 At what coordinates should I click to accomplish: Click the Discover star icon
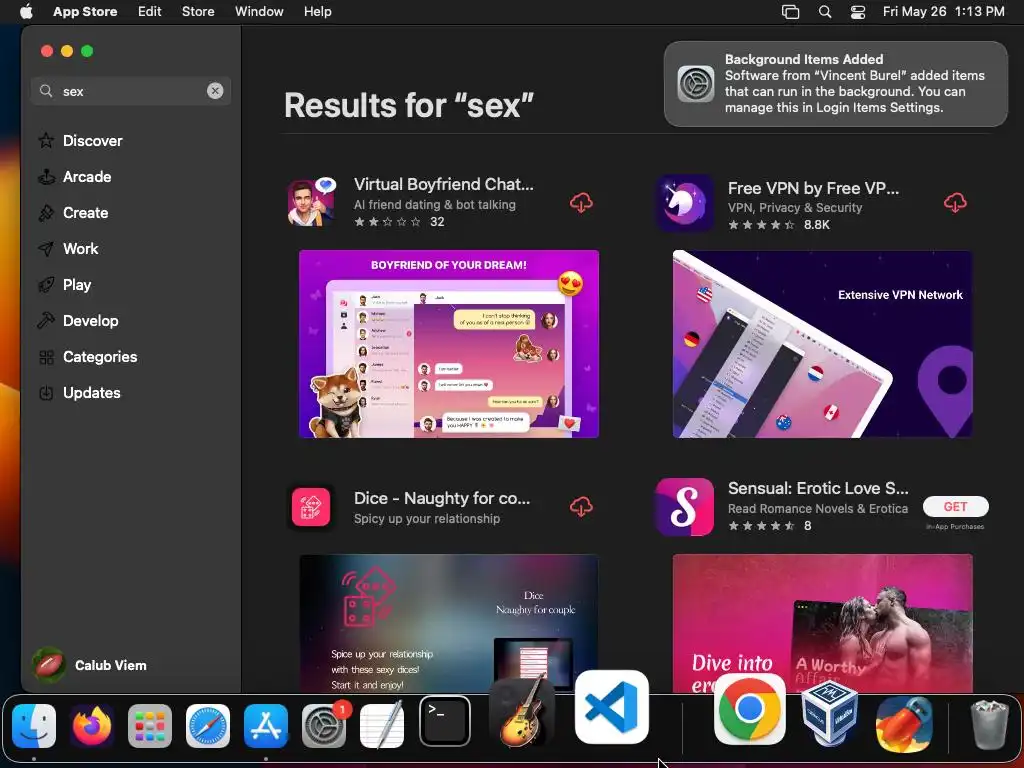point(46,140)
